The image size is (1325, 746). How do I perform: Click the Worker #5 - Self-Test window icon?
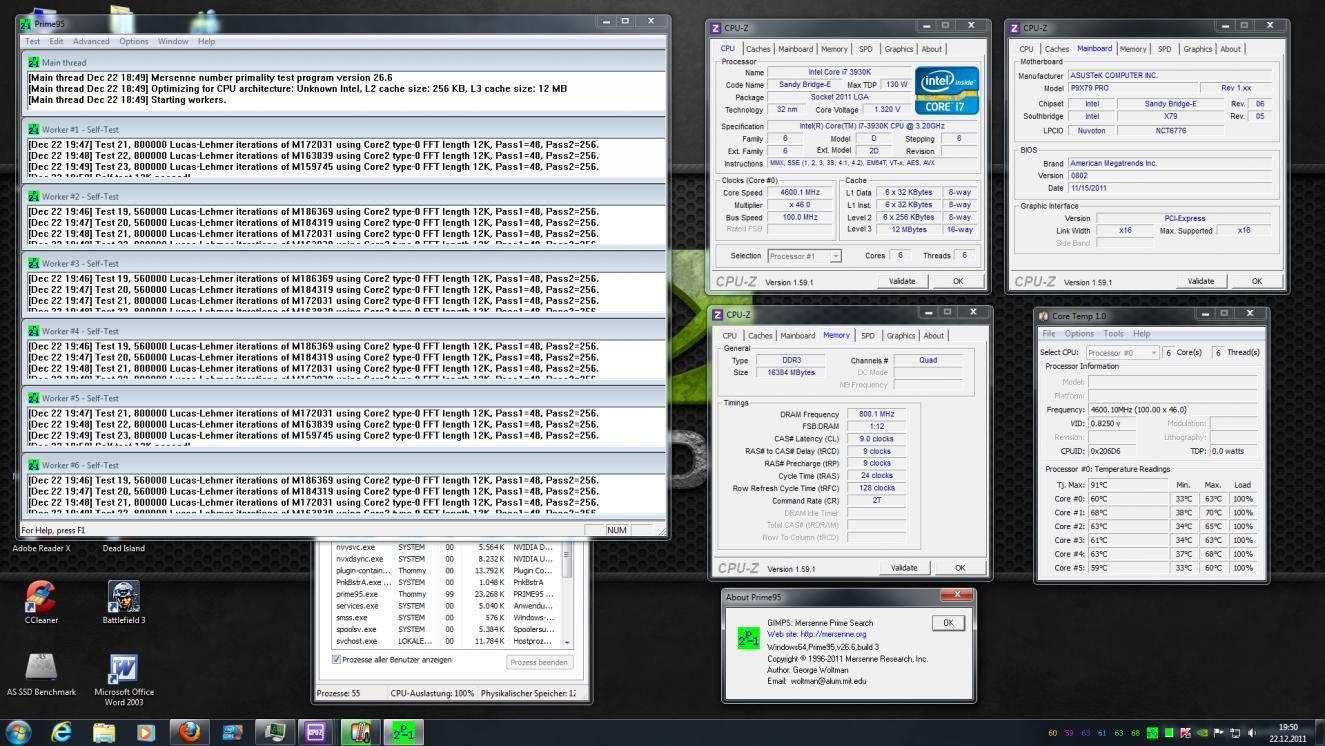[34, 398]
